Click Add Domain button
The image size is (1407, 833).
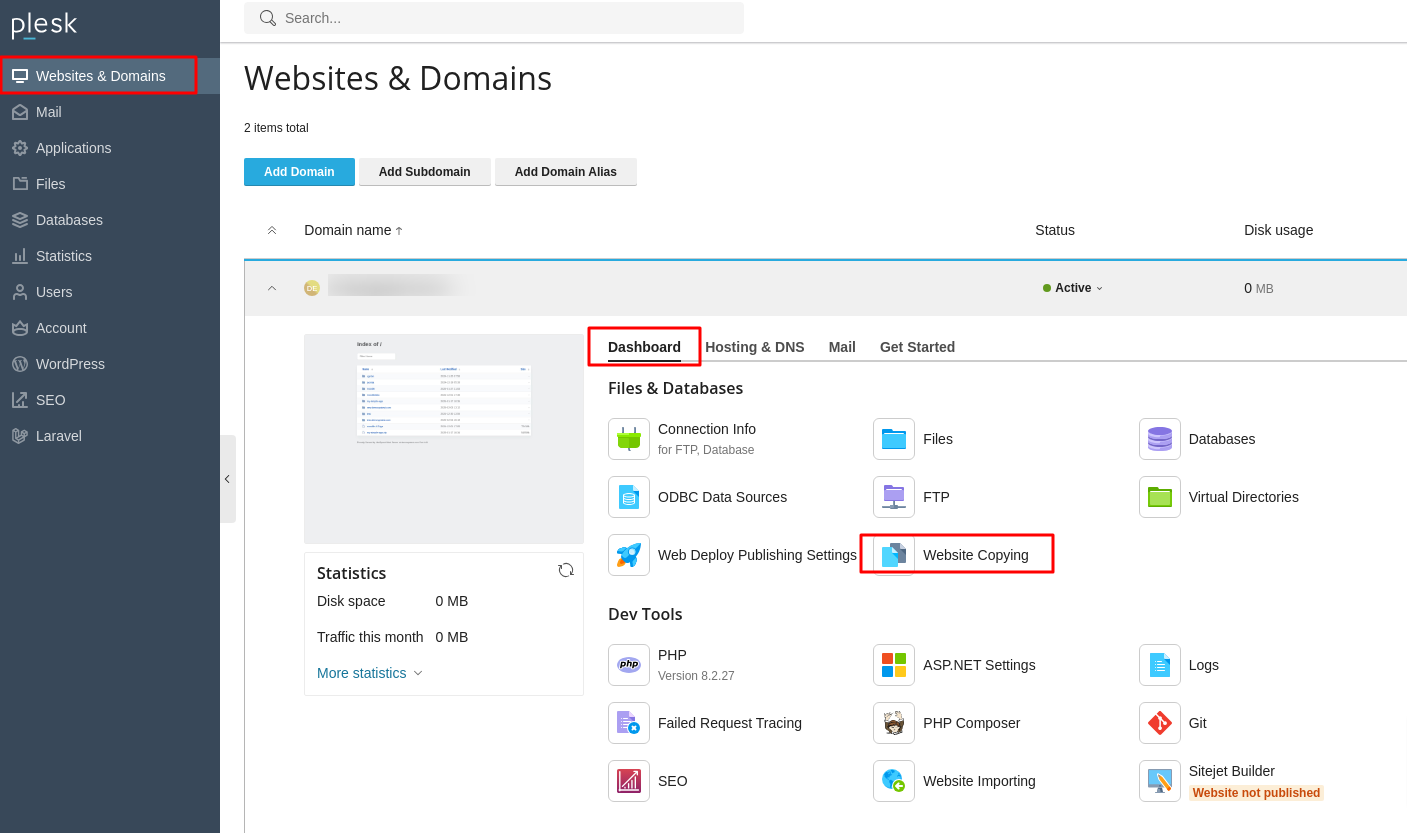(x=299, y=172)
